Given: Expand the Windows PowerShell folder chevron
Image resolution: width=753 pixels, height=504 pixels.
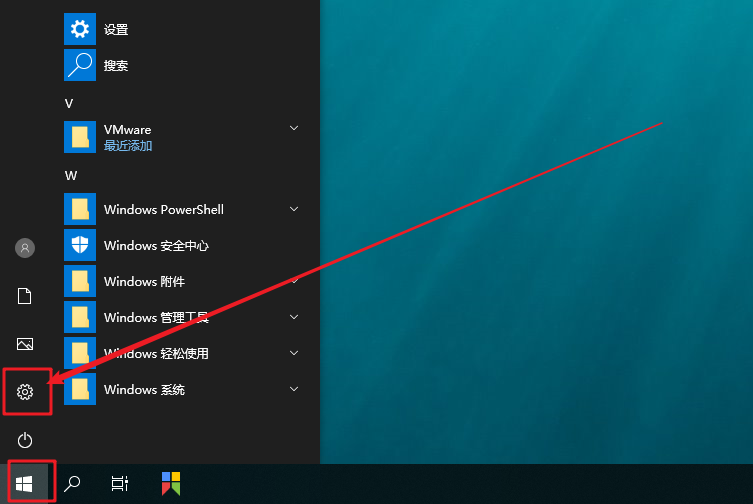Looking at the screenshot, I should pyautogui.click(x=294, y=209).
